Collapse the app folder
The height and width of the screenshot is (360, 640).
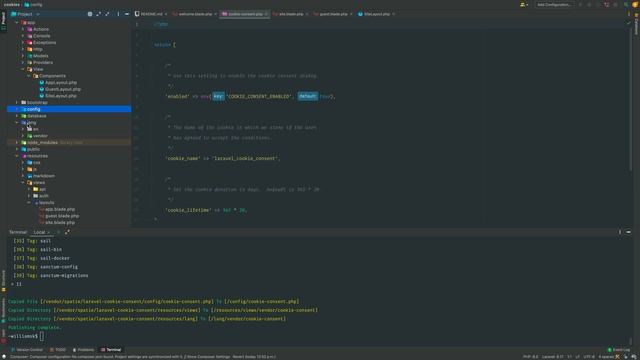click(17, 22)
